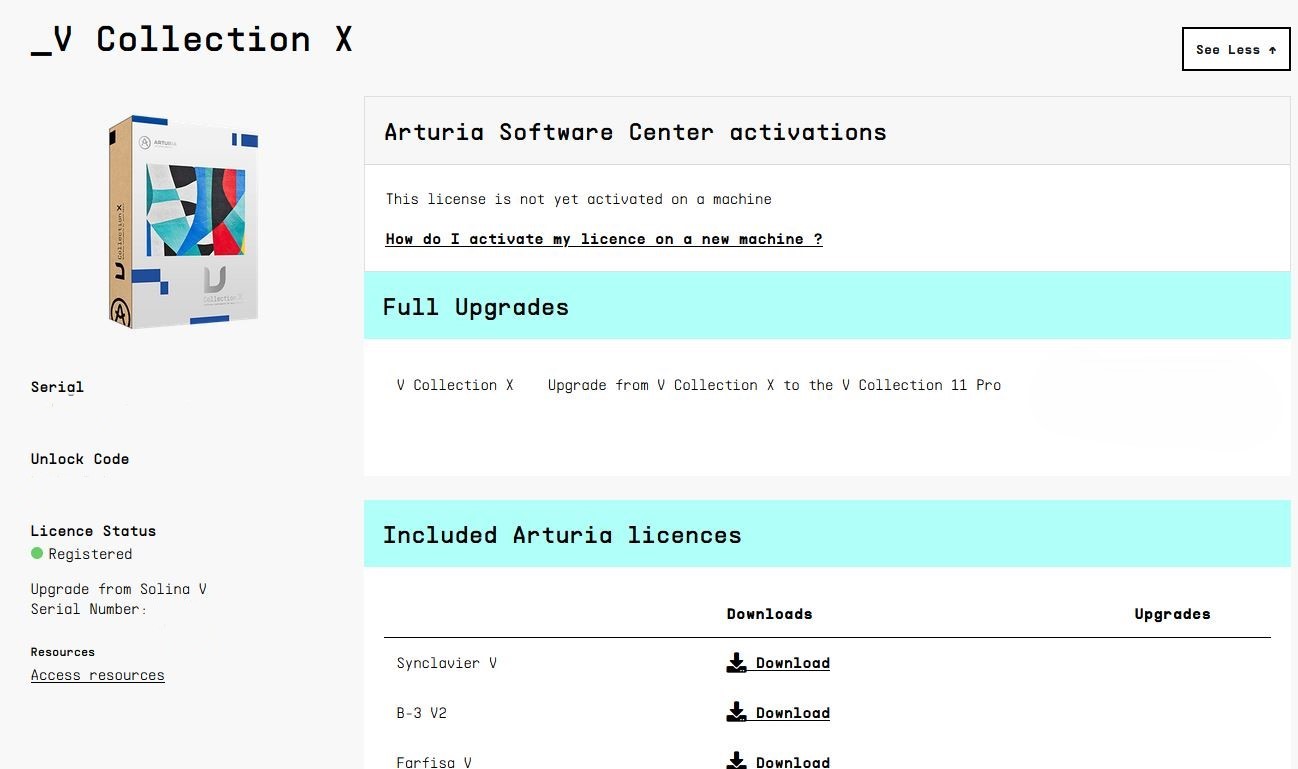
Task: Click the Unlock Code label
Action: click(x=80, y=459)
